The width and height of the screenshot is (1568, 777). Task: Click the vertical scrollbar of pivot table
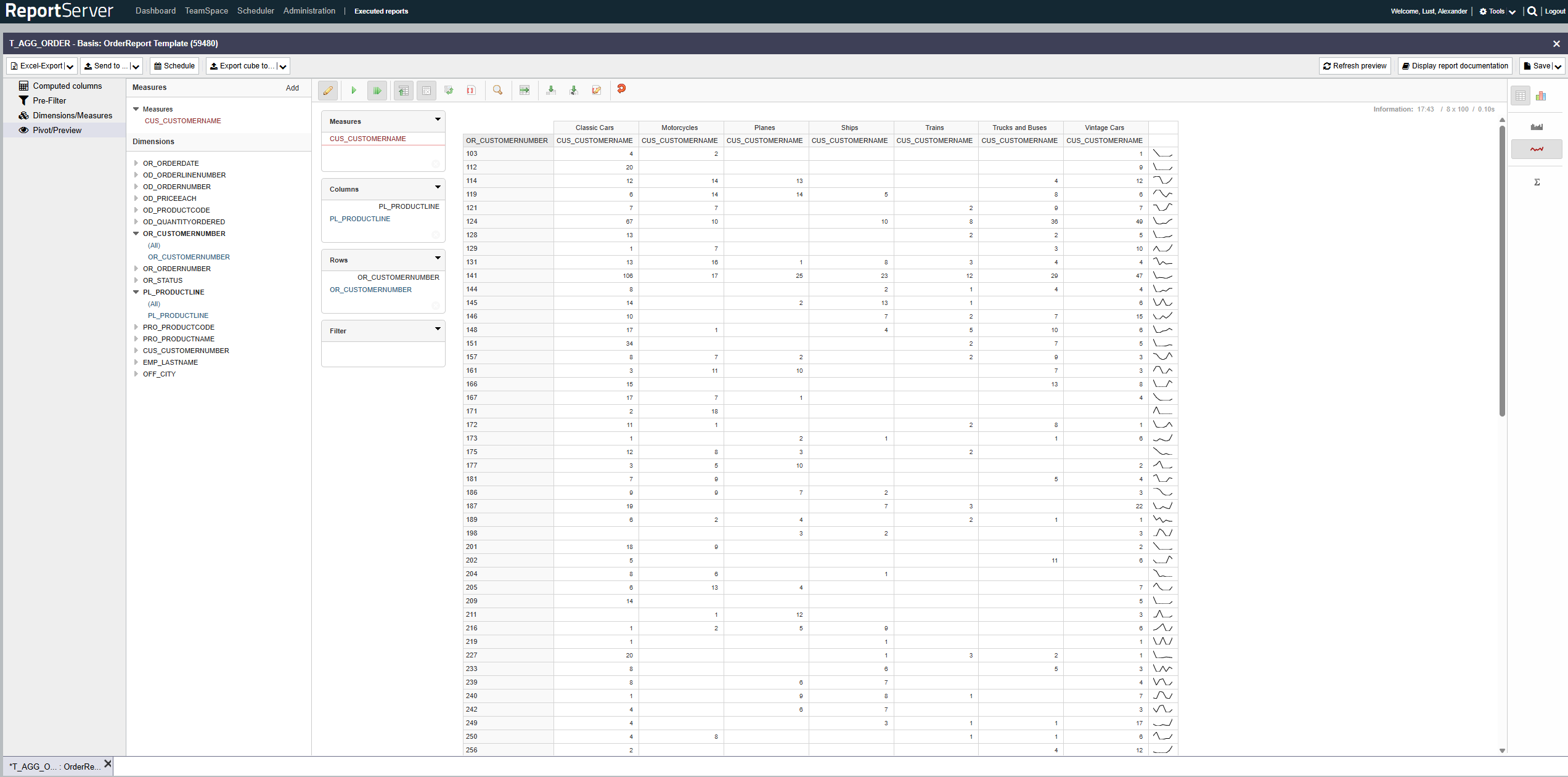pyautogui.click(x=1502, y=271)
